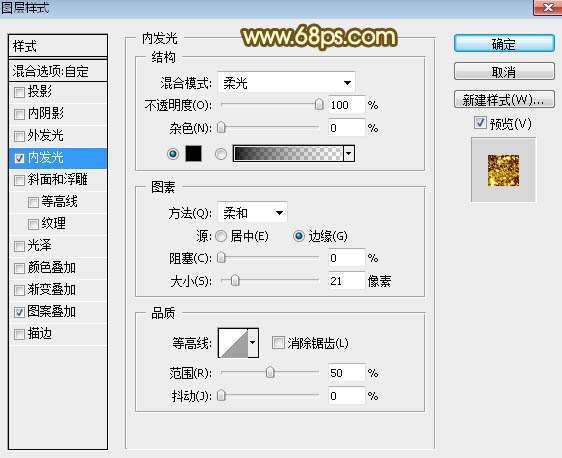The image size is (562, 458).
Task: Enable the 消除锯齿(L) checkbox
Action: click(278, 343)
